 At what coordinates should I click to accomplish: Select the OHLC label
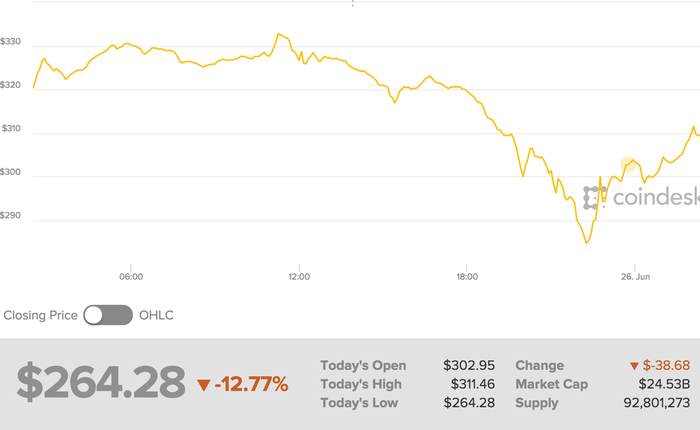[x=156, y=315]
